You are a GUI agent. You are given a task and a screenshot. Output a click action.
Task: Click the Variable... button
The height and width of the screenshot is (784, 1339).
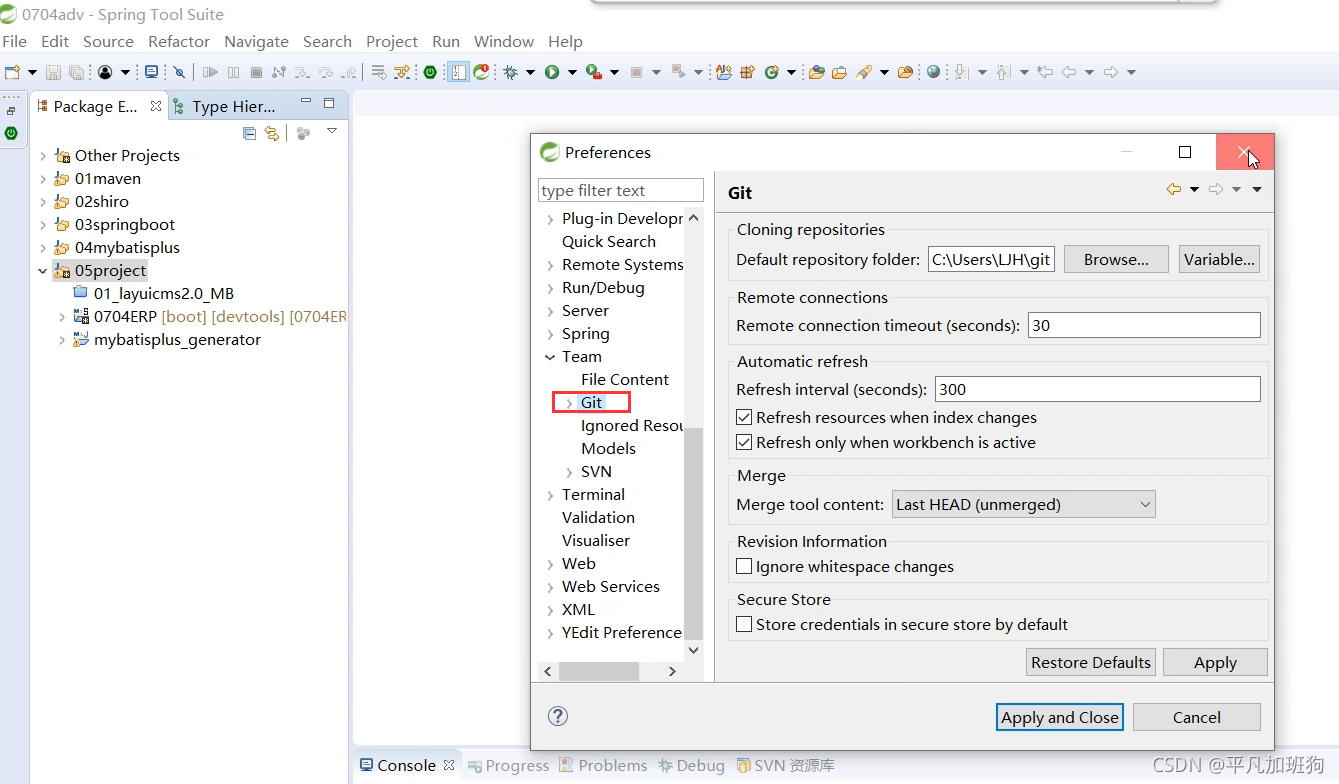(1219, 259)
